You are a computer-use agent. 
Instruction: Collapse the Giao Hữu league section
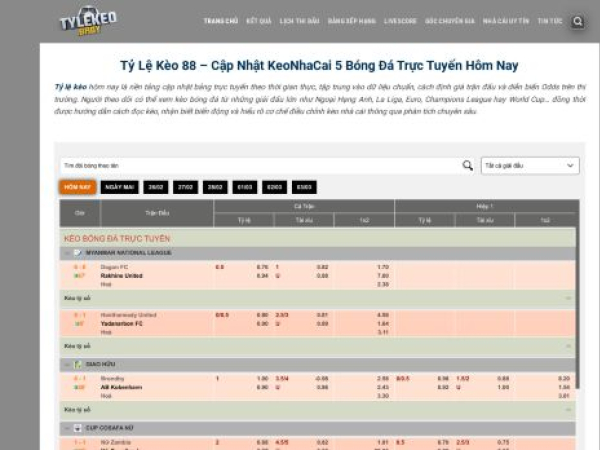coord(568,364)
